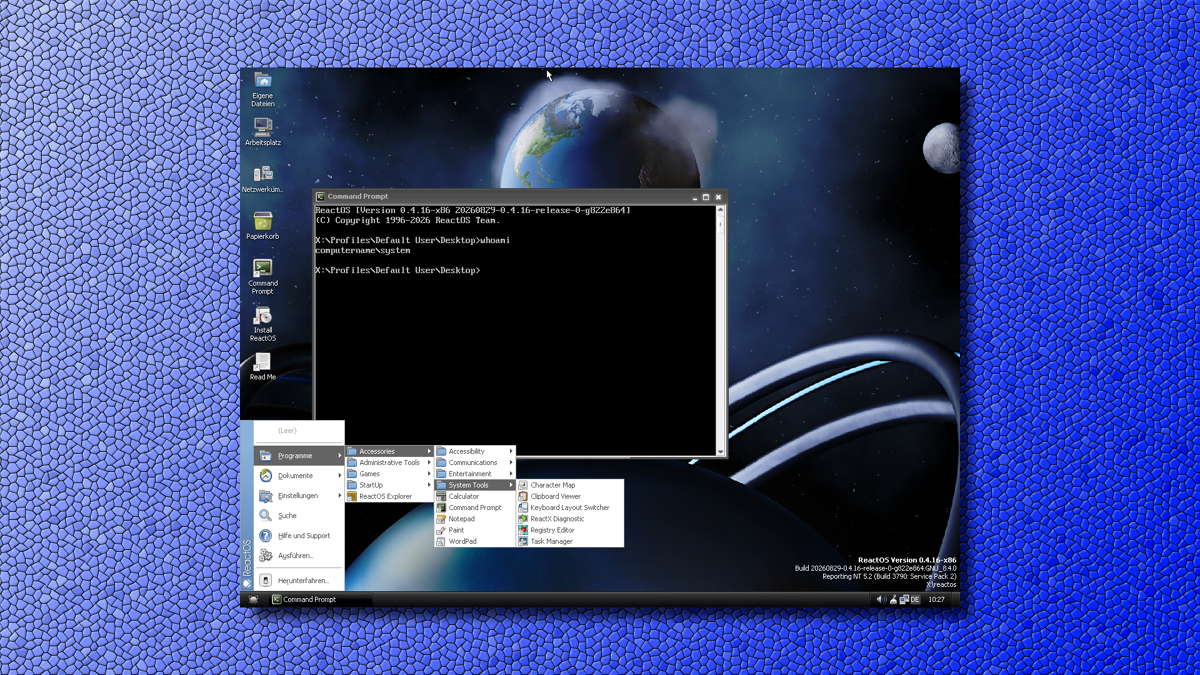This screenshot has height=675, width=1200.
Task: Choose Ausführen... in the Start menu
Action: [x=299, y=556]
